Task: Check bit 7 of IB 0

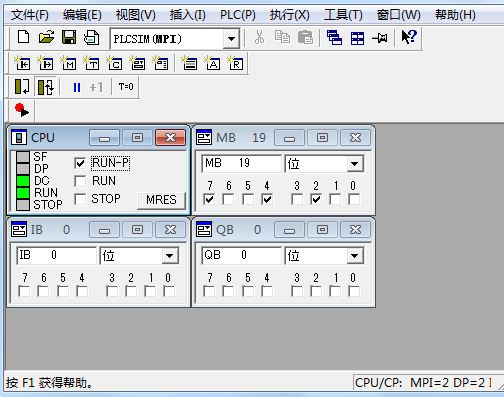Action: (x=24, y=291)
